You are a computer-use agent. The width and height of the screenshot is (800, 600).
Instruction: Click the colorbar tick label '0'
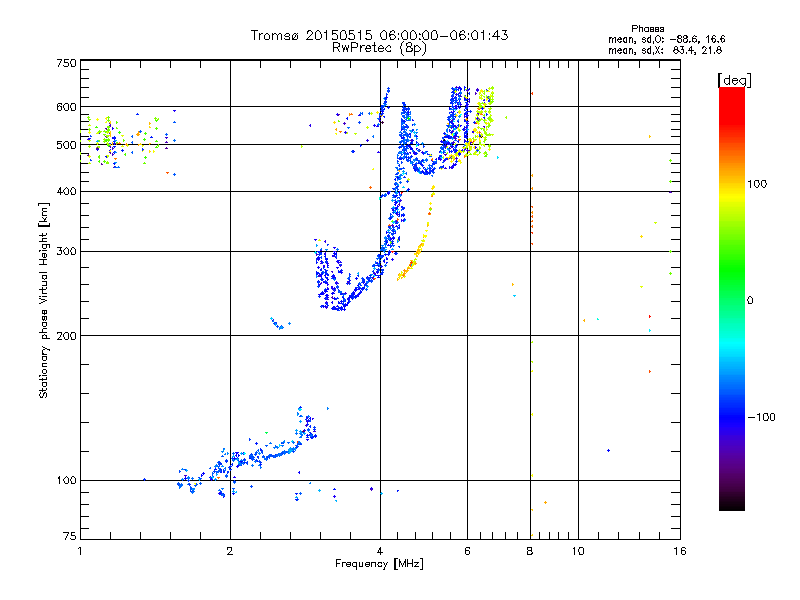(750, 300)
